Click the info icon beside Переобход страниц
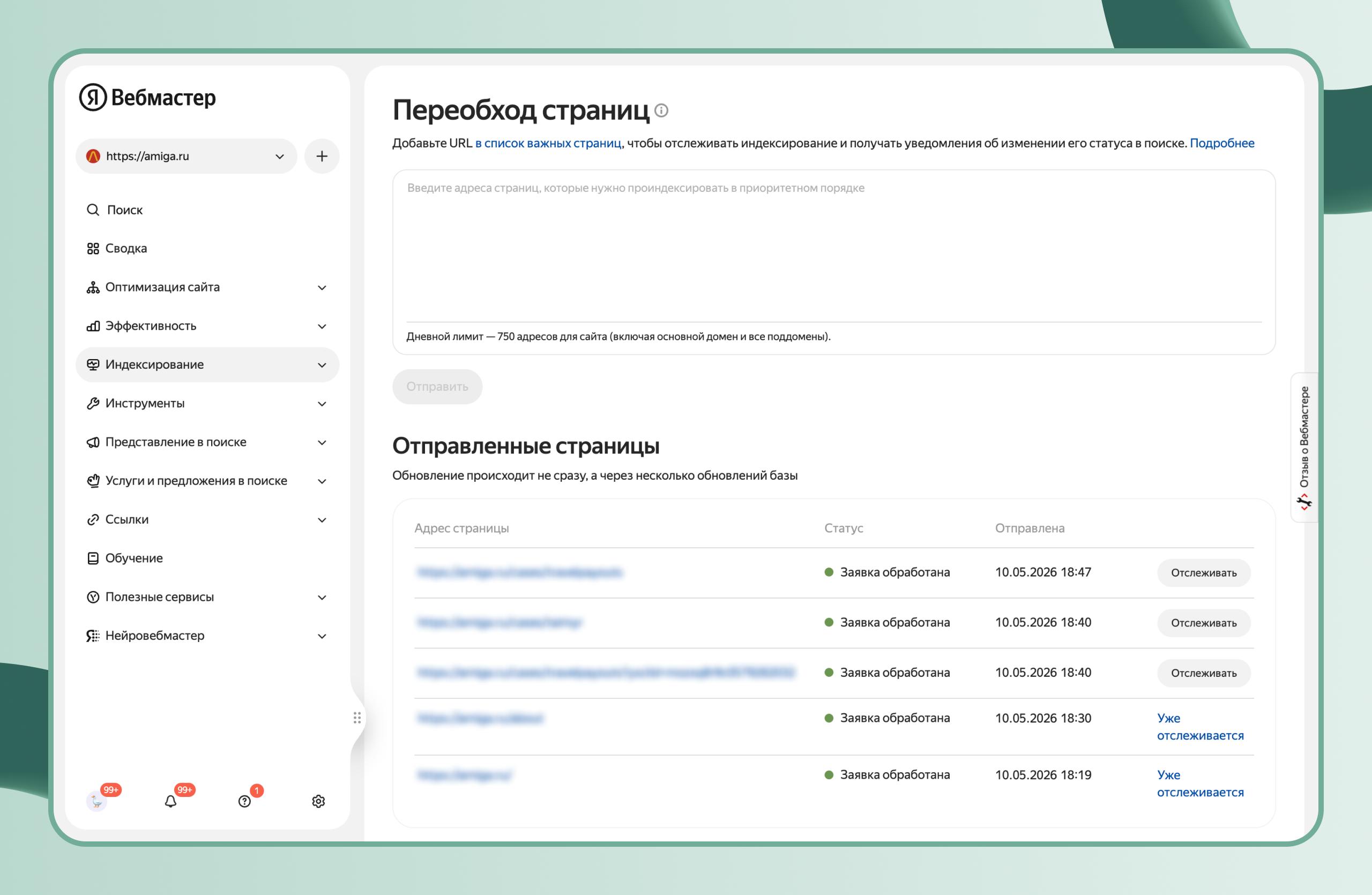The image size is (1372, 895). (x=662, y=110)
